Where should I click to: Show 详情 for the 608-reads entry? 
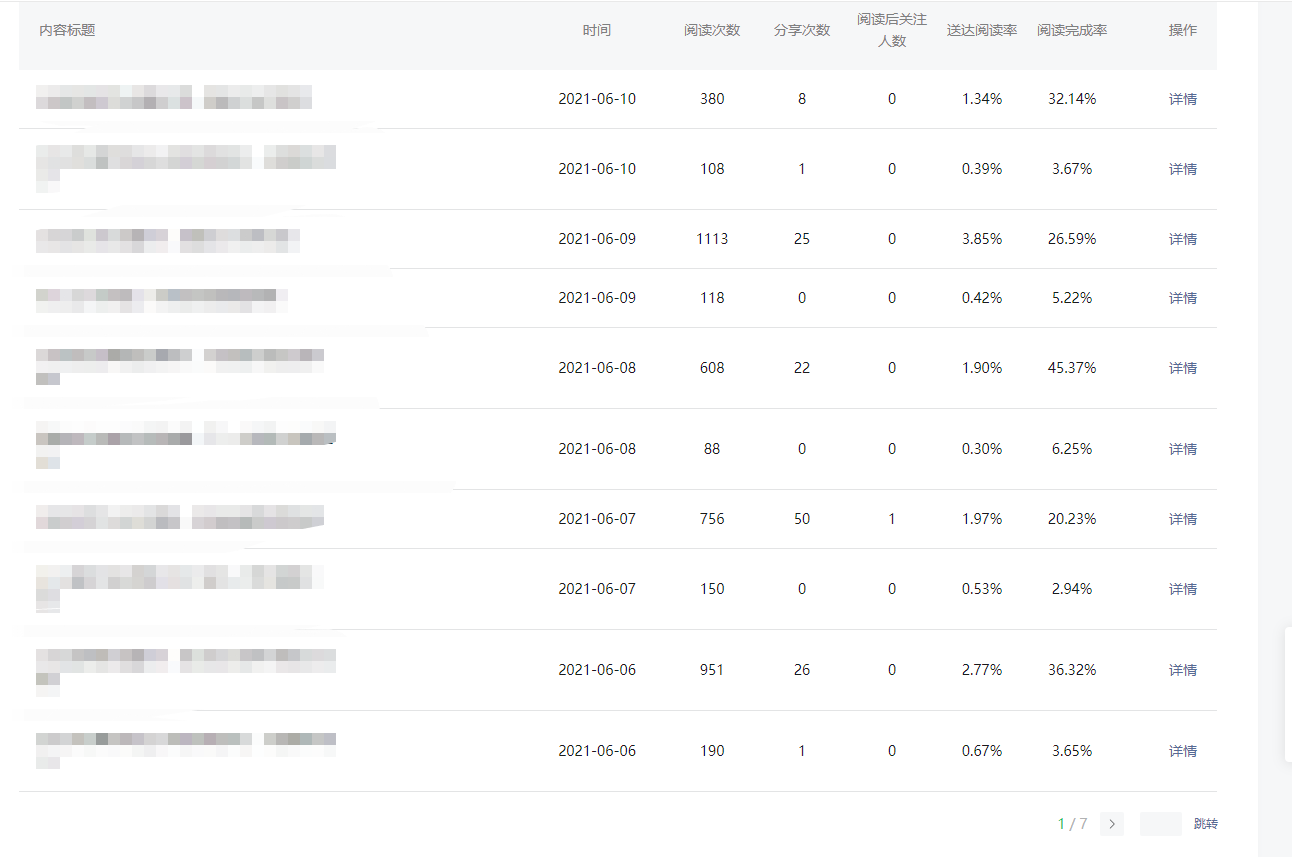pyautogui.click(x=1182, y=368)
